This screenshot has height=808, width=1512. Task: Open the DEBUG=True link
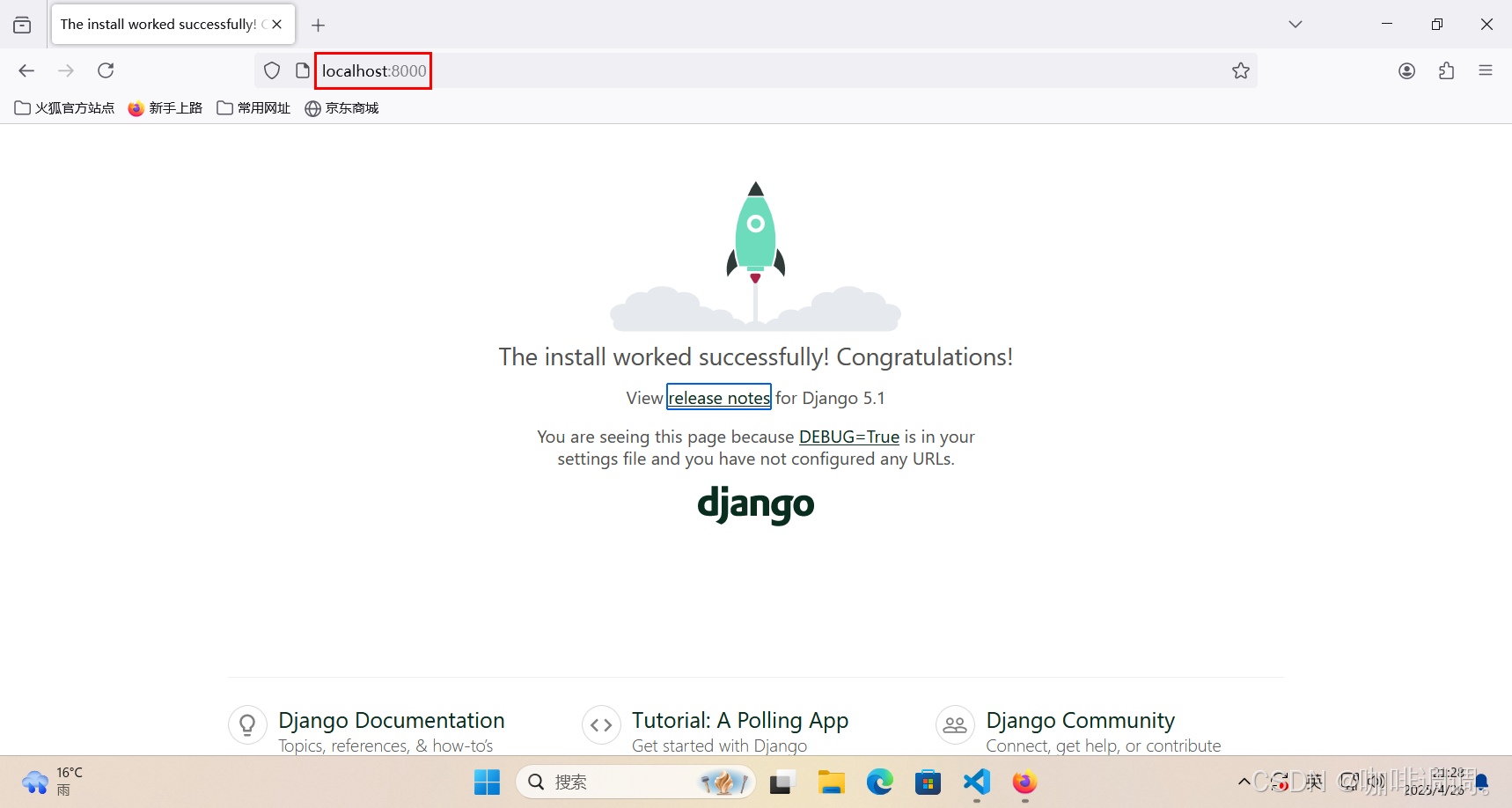[x=849, y=437]
